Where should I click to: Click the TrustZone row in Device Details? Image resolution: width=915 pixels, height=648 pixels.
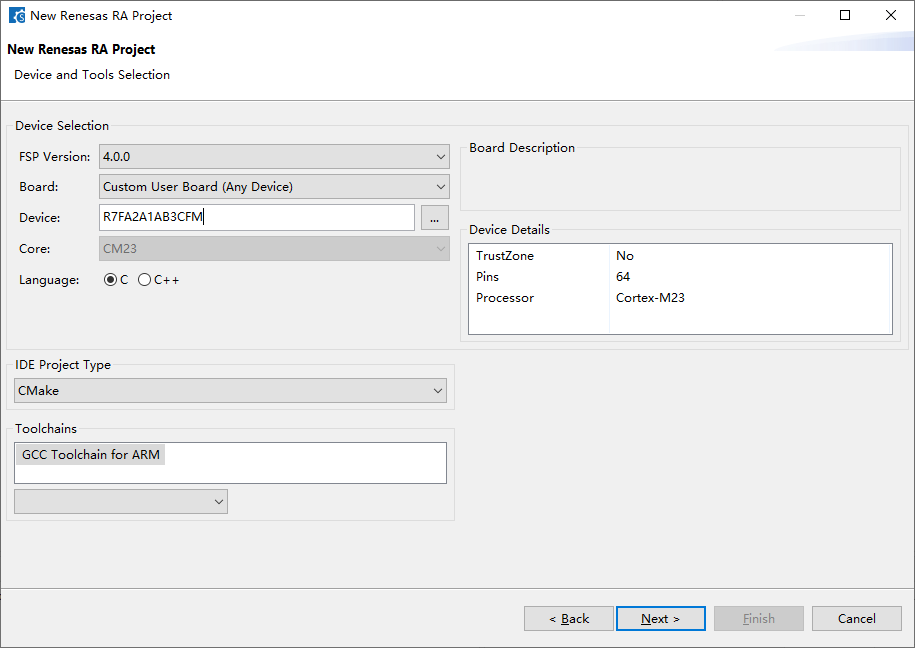click(680, 256)
